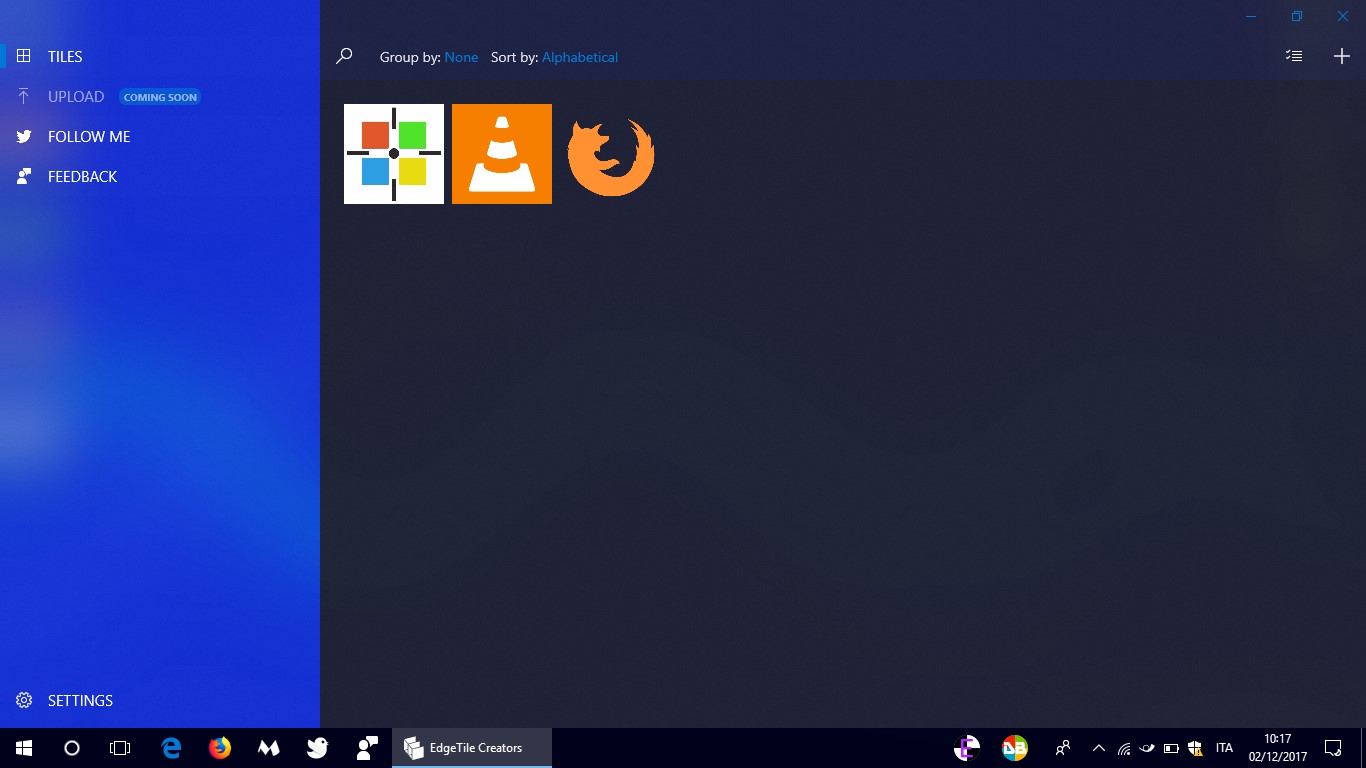
Task: Open the language indicator showing ITA
Action: 1224,747
